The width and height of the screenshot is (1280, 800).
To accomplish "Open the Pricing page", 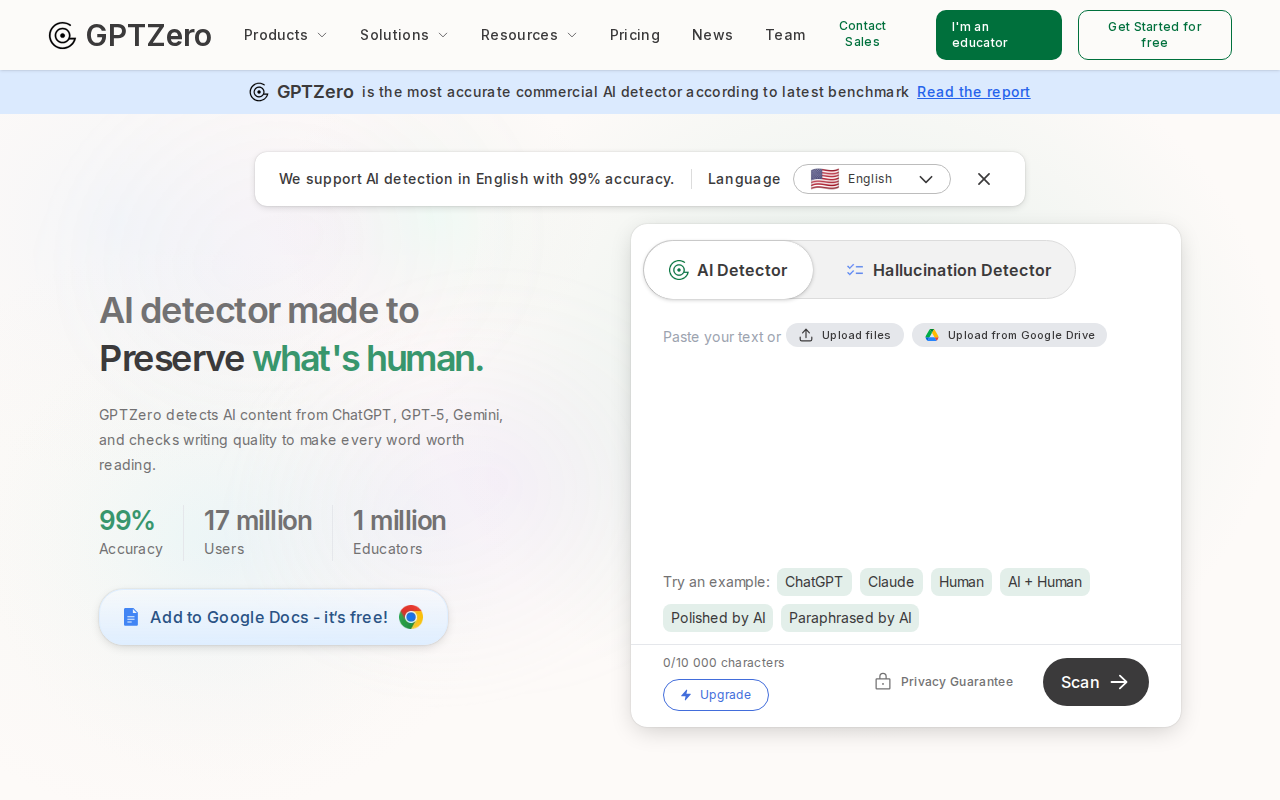I will (635, 35).
